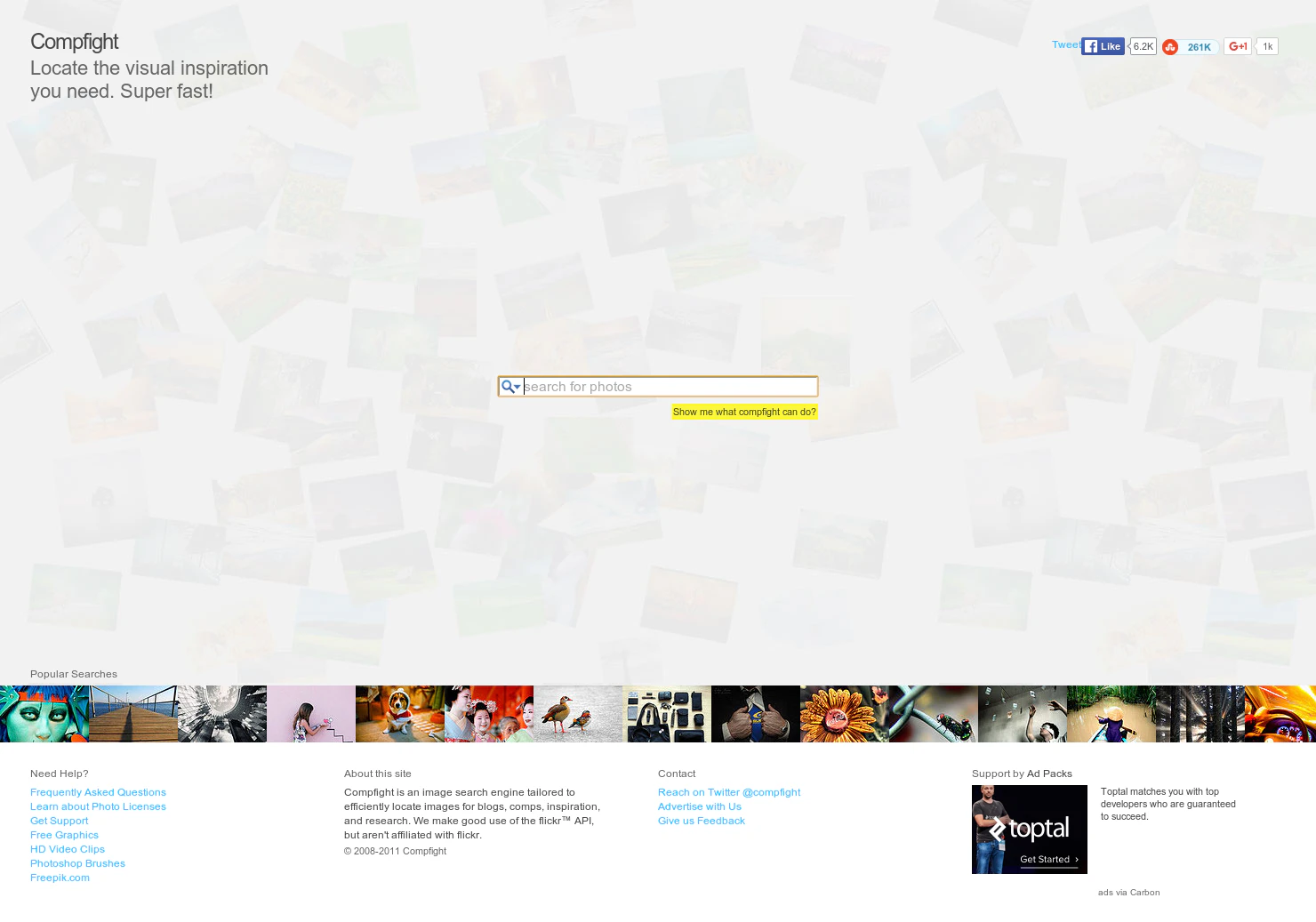Open the wooden pier thumbnail
The height and width of the screenshot is (922, 1316).
[133, 714]
